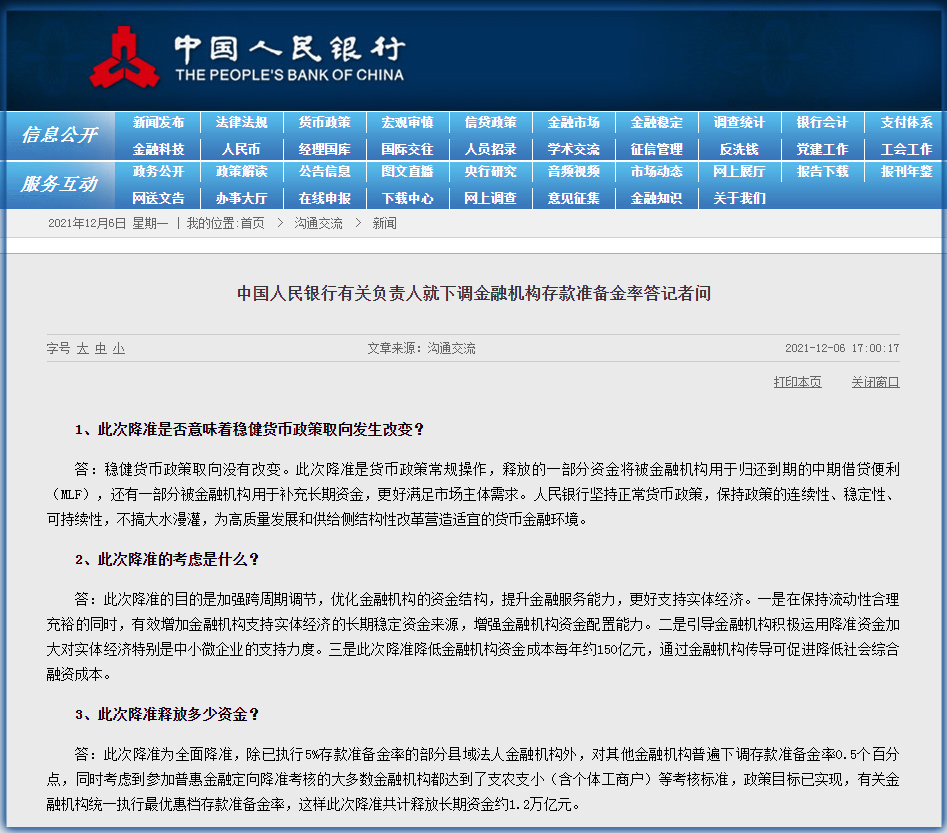Click the 信息公开 section header
The width and height of the screenshot is (947, 833).
tap(59, 135)
